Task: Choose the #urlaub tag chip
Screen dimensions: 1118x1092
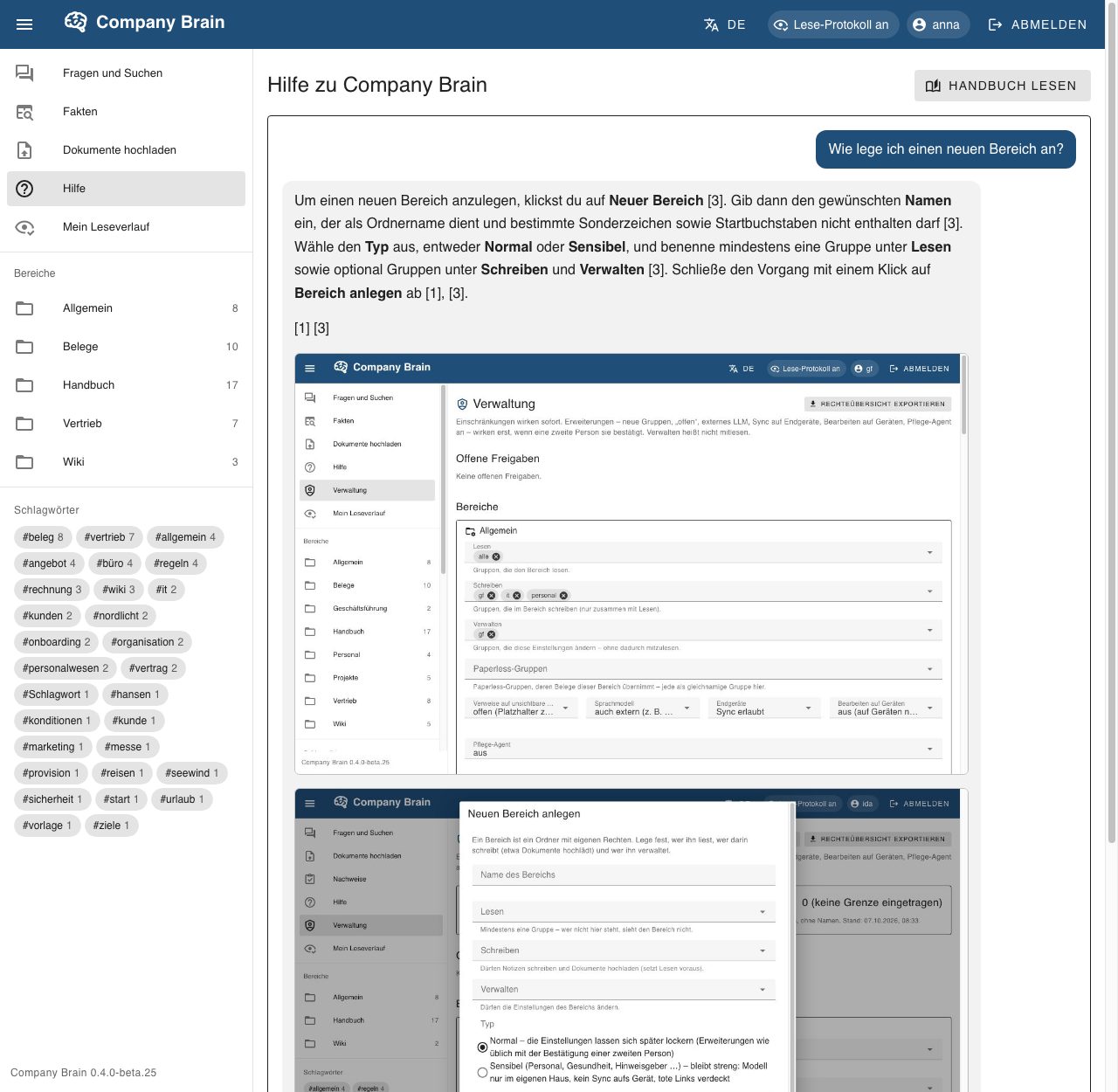Action: 182,799
